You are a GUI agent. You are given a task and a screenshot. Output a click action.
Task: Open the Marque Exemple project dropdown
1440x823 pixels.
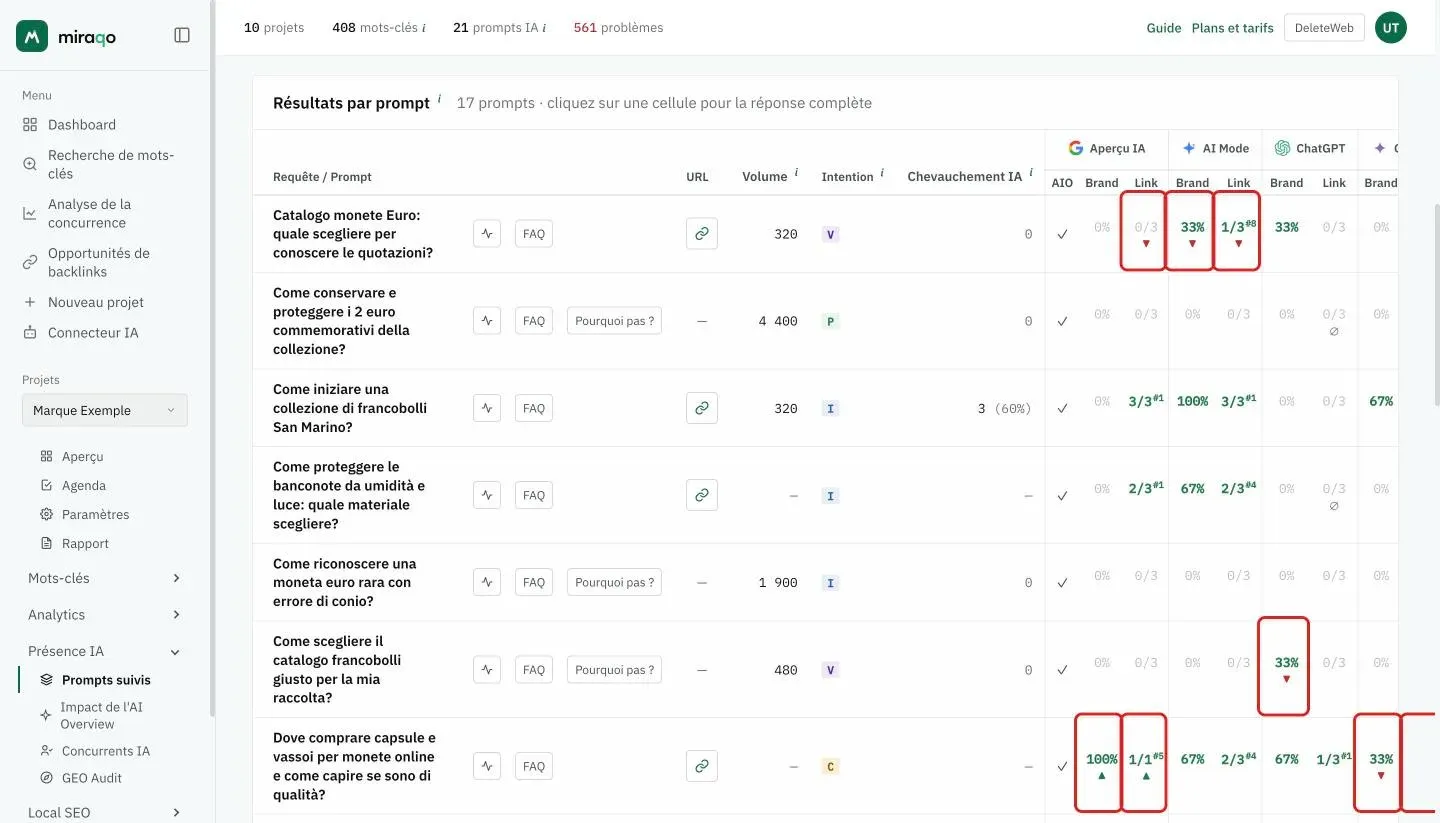tap(105, 410)
